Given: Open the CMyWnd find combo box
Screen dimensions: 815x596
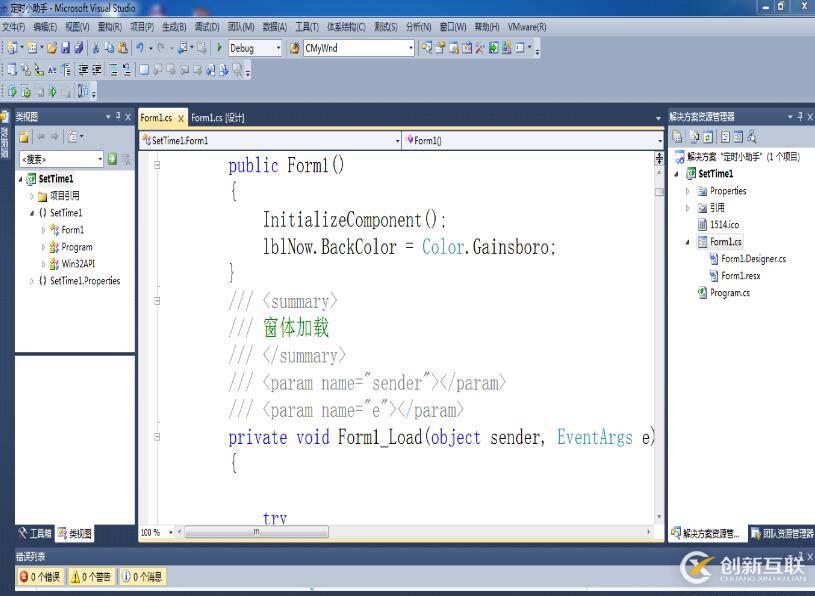Looking at the screenshot, I should 411,48.
